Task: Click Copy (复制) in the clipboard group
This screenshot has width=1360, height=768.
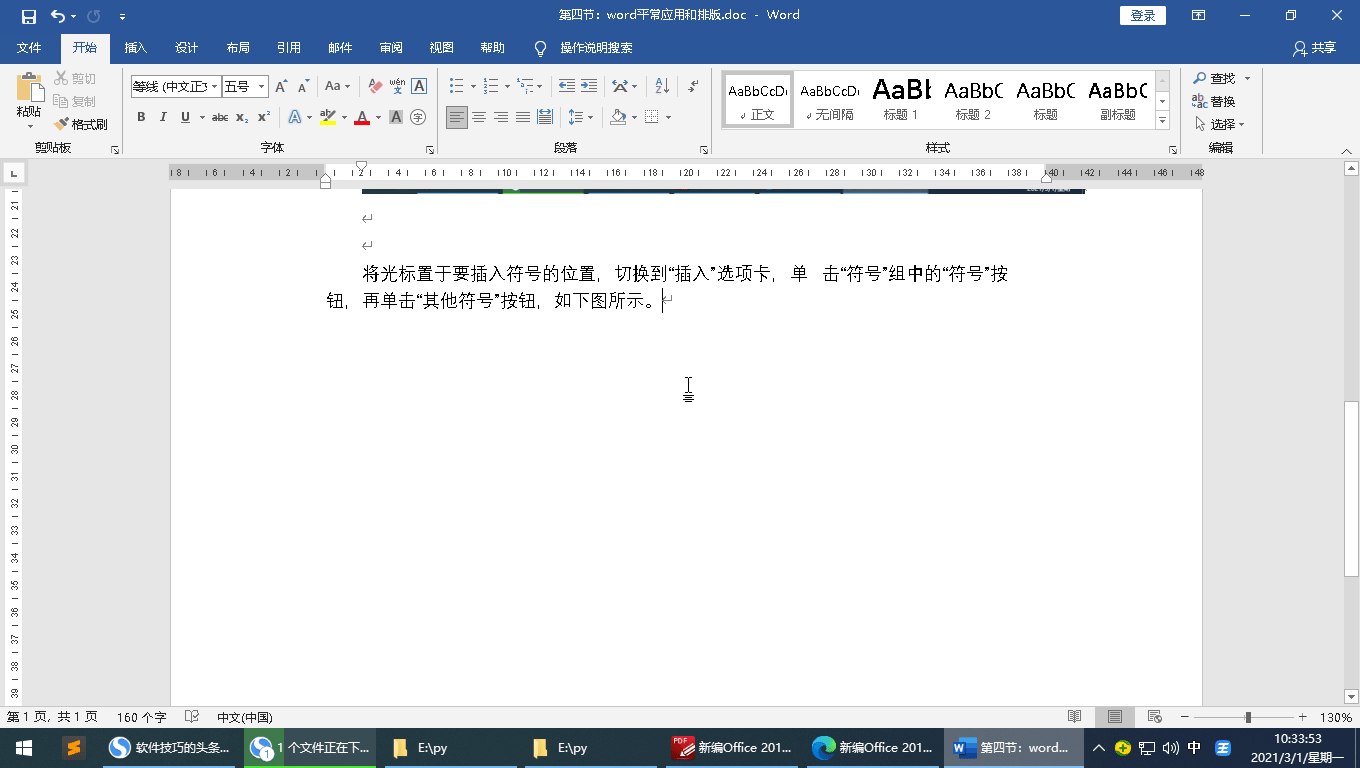Action: click(x=75, y=101)
